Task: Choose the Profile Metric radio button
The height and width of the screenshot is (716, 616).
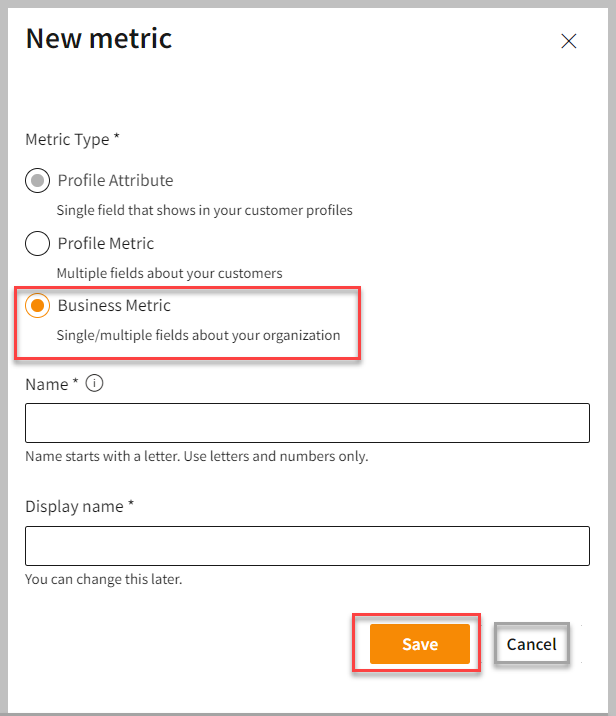Action: 37,243
